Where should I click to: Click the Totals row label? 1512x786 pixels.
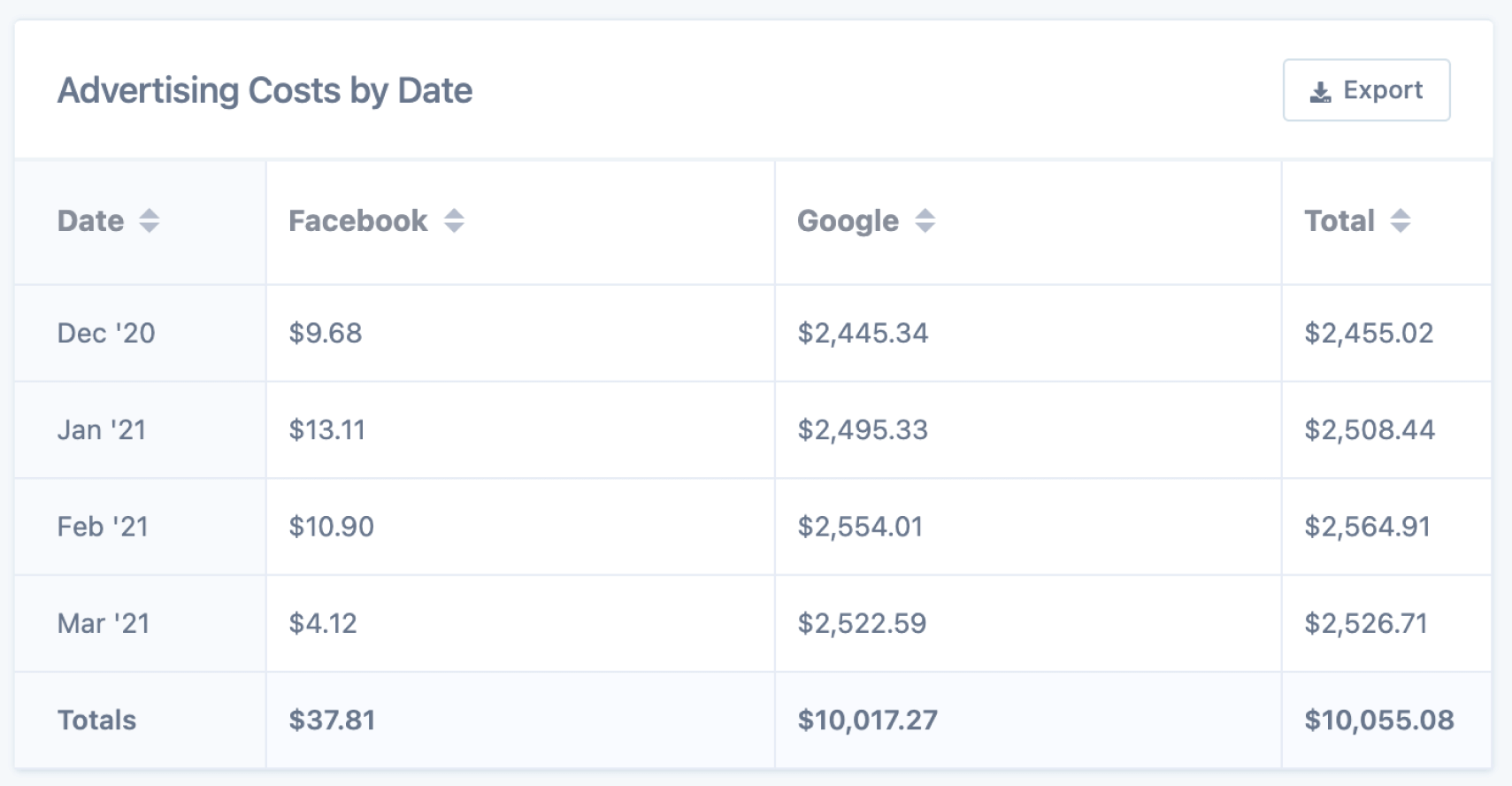pyautogui.click(x=96, y=720)
